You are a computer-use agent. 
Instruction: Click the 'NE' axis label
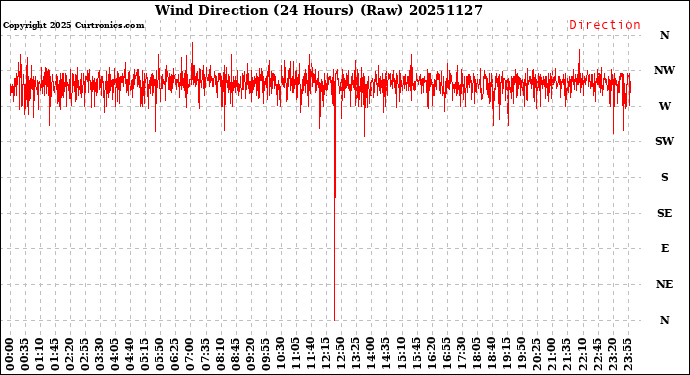point(664,284)
